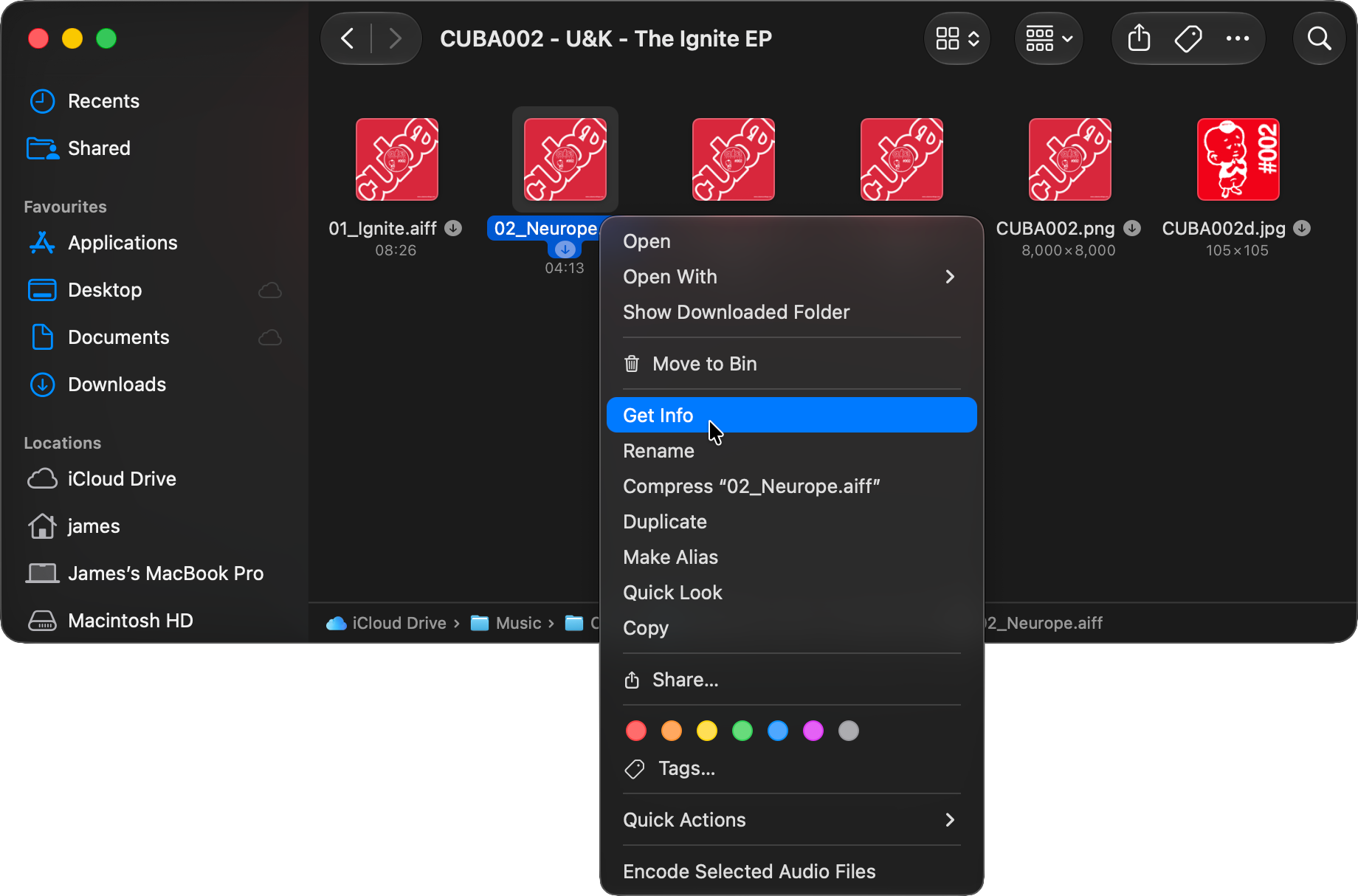Image resolution: width=1358 pixels, height=896 pixels.
Task: Select the 01_Ignite.aiff file thumbnail
Action: click(x=397, y=159)
